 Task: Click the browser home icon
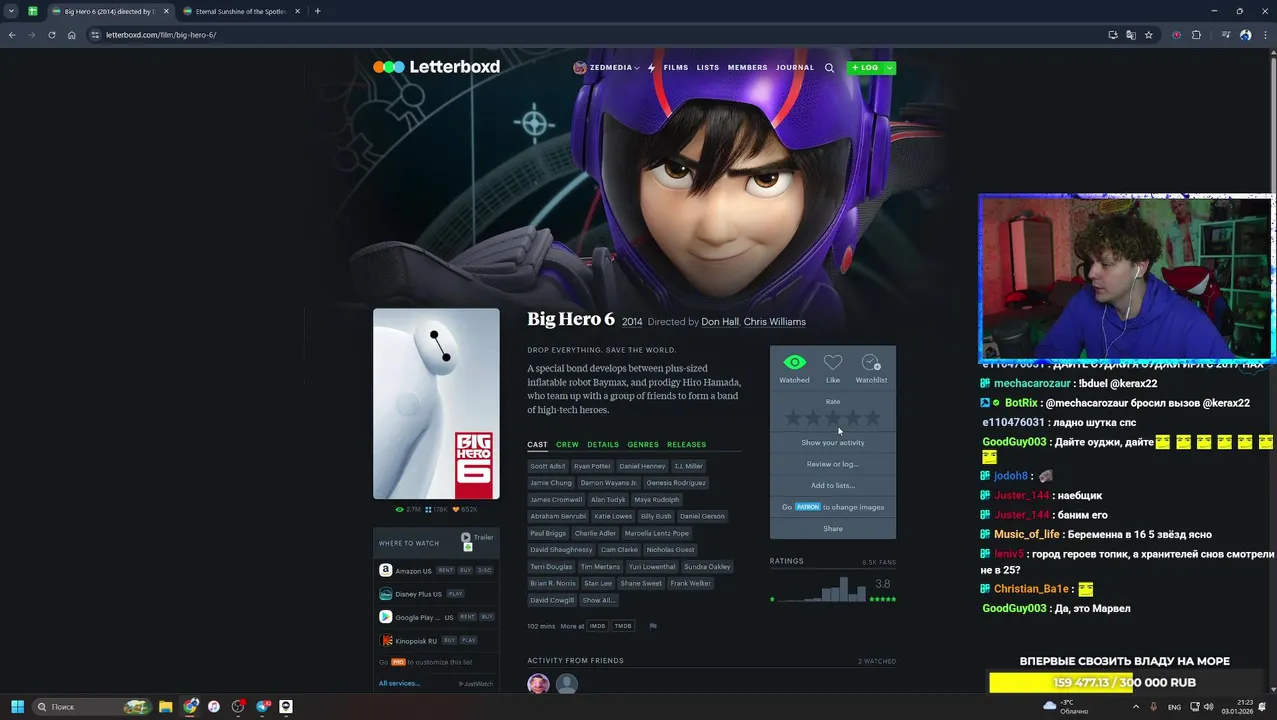point(71,35)
